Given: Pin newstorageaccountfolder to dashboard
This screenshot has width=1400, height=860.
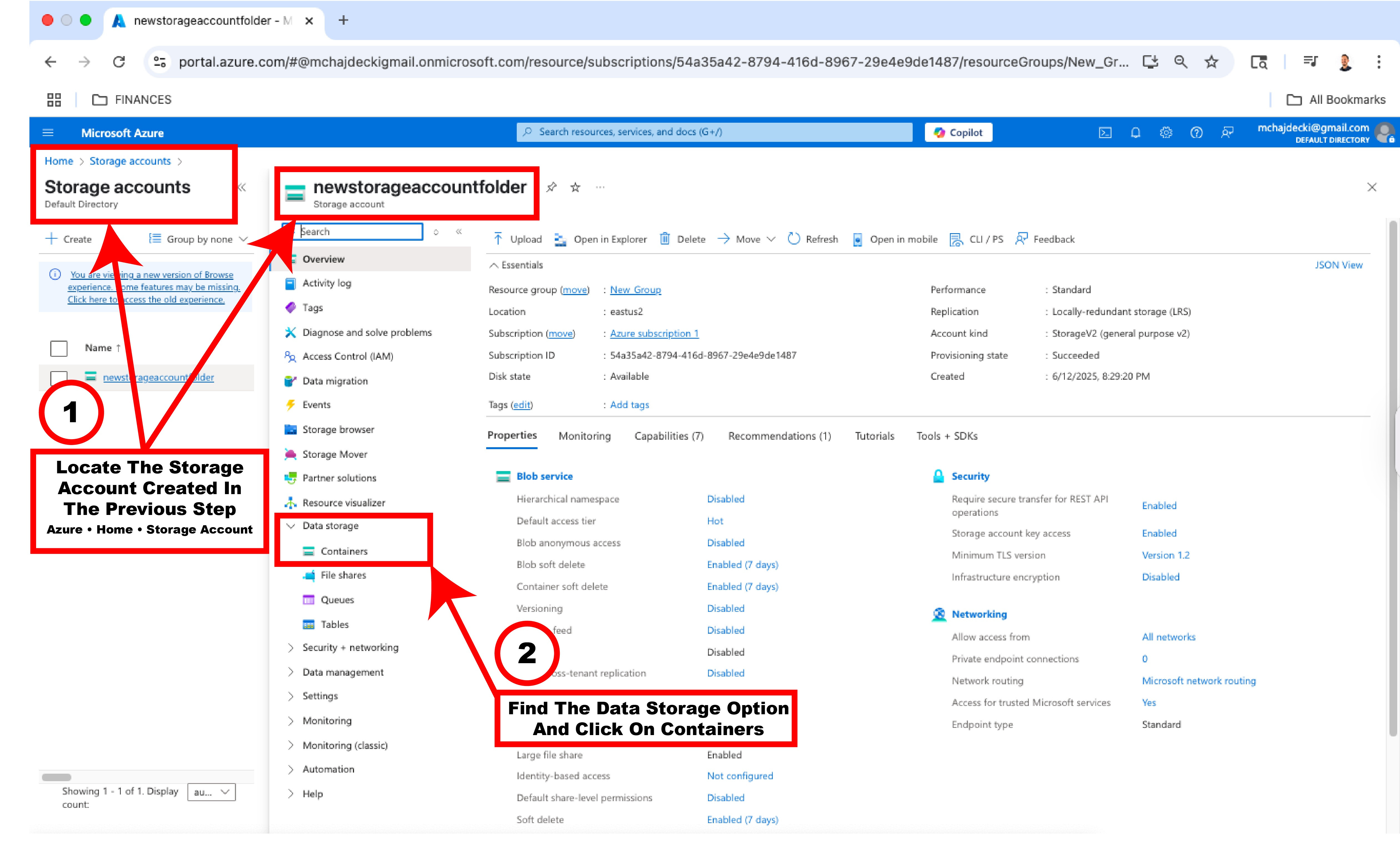Looking at the screenshot, I should pyautogui.click(x=551, y=187).
